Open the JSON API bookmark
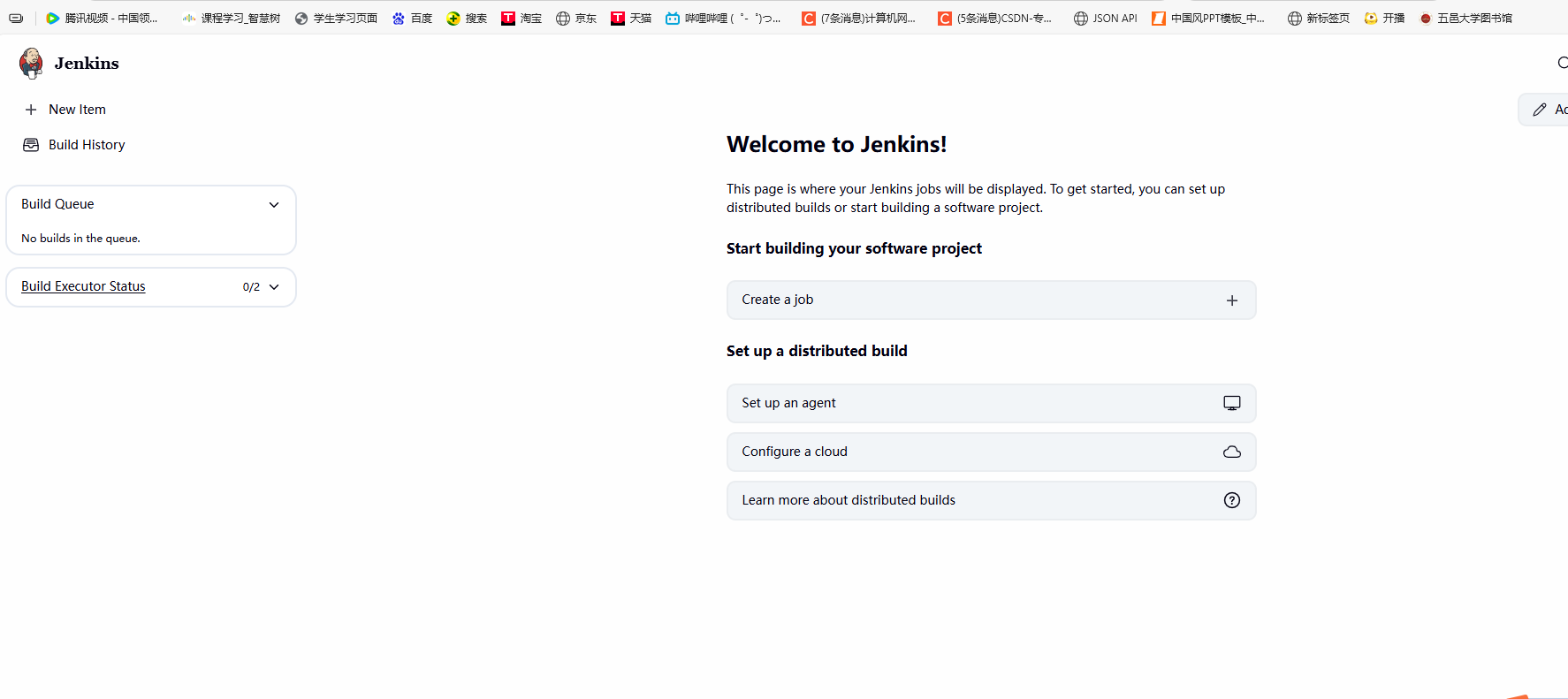The width and height of the screenshot is (1568, 699). pos(1105,18)
